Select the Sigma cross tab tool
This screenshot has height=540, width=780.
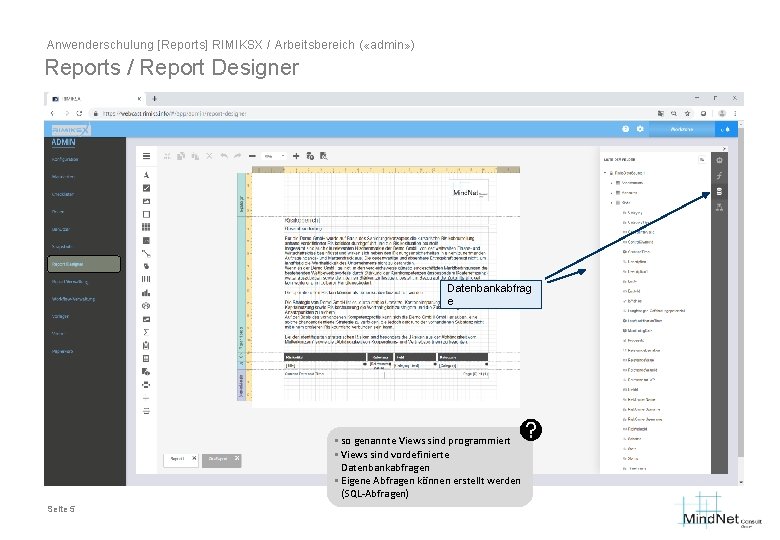click(x=146, y=332)
